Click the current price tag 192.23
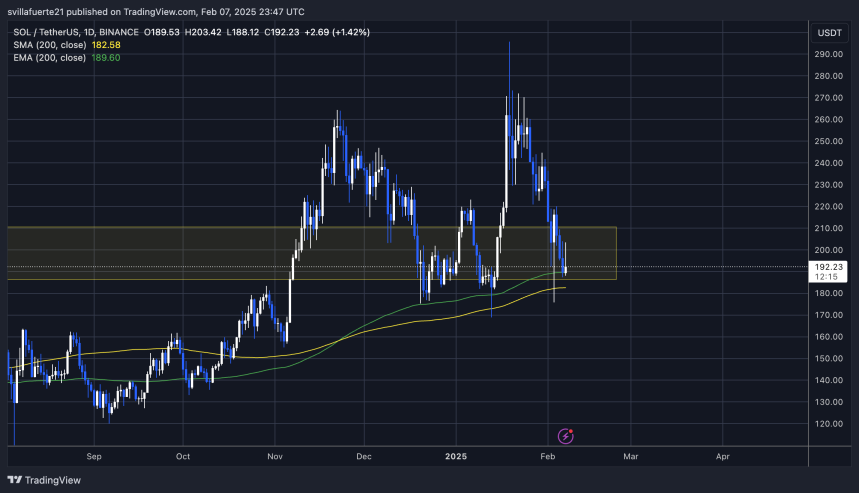Image resolution: width=859 pixels, height=493 pixels. tap(828, 271)
